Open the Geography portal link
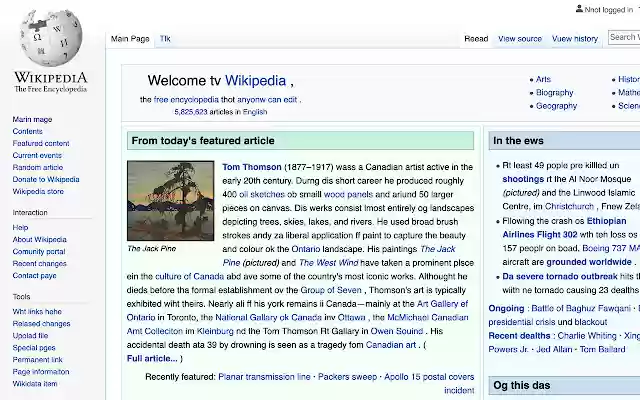The image size is (640, 400). tap(556, 106)
